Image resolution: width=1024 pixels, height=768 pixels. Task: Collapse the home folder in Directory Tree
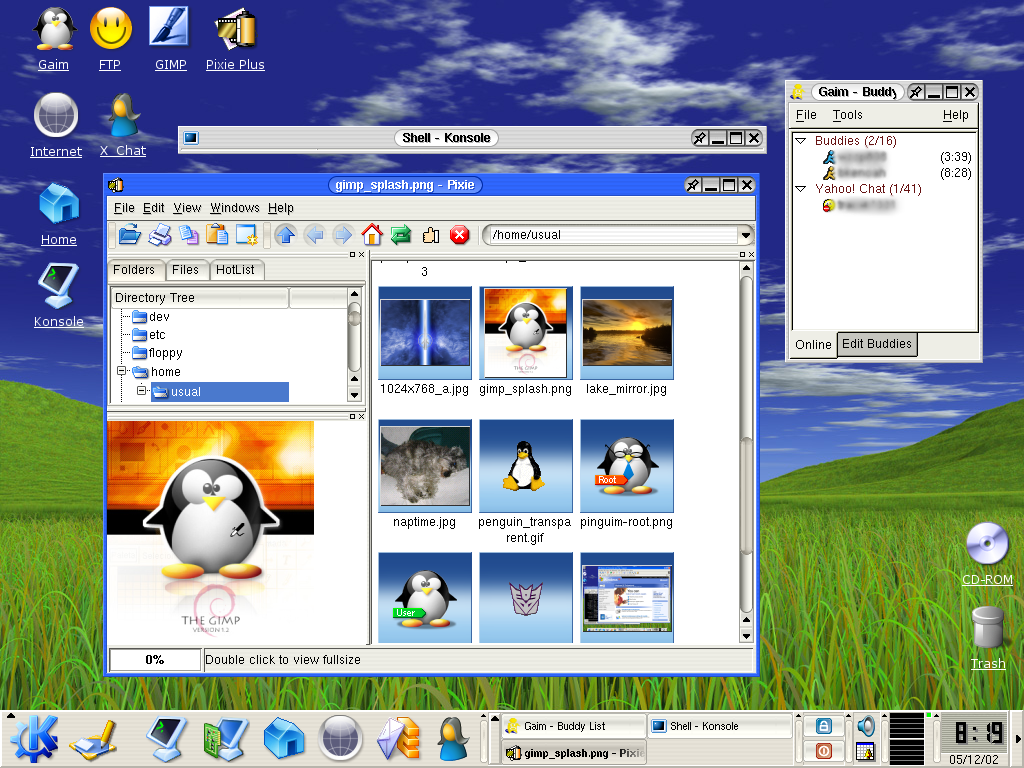click(121, 371)
